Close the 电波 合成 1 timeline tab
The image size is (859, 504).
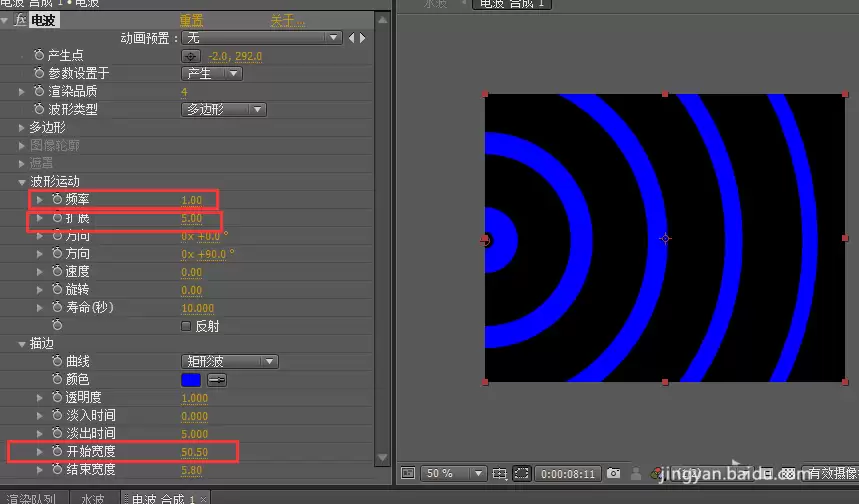coord(203,498)
